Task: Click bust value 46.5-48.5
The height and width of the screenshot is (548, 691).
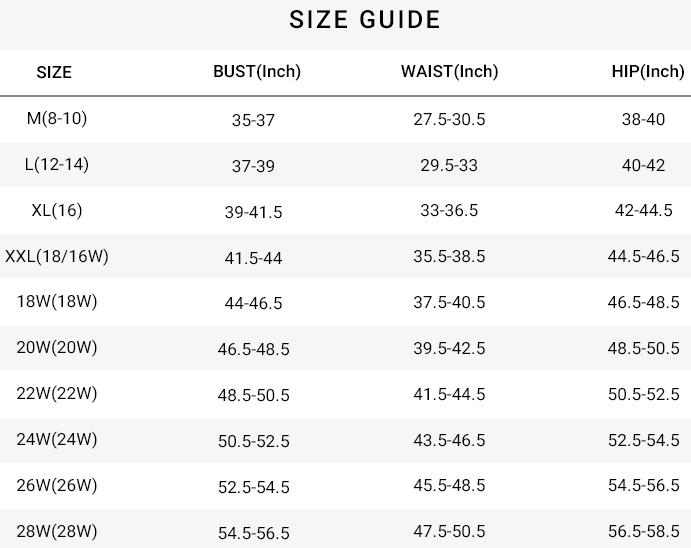Action: tap(253, 349)
